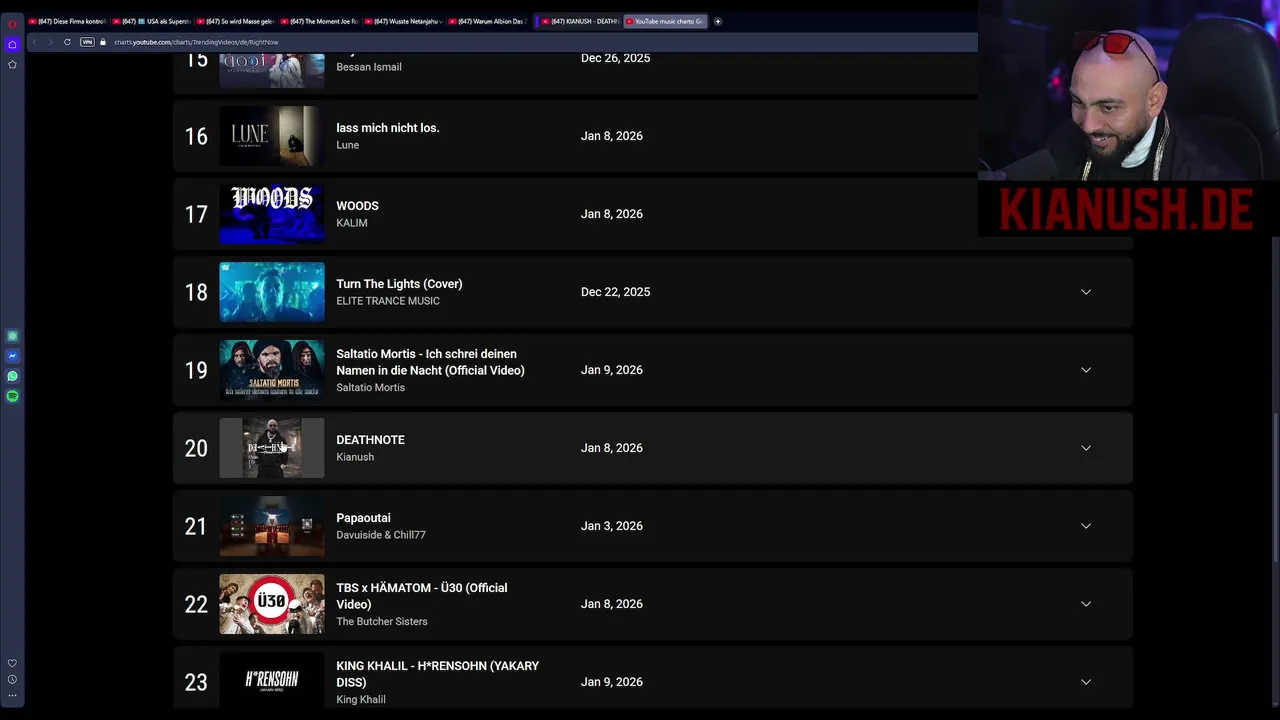Open 'KING KHALIL - H*RENSOHN' title

(438, 674)
